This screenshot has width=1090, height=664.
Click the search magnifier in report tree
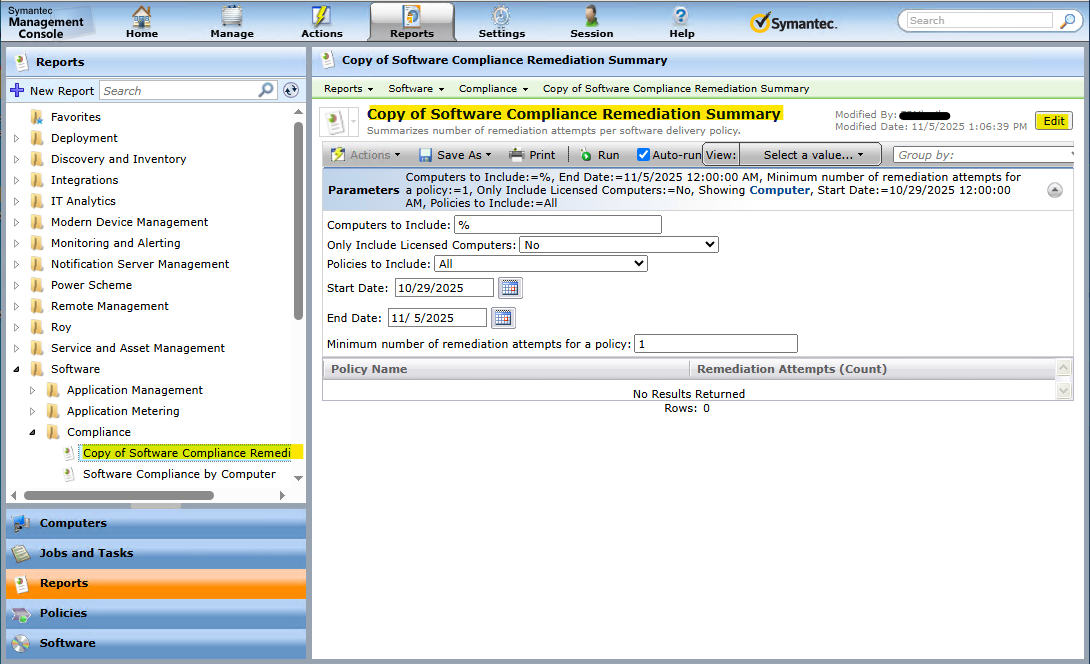pyautogui.click(x=266, y=90)
